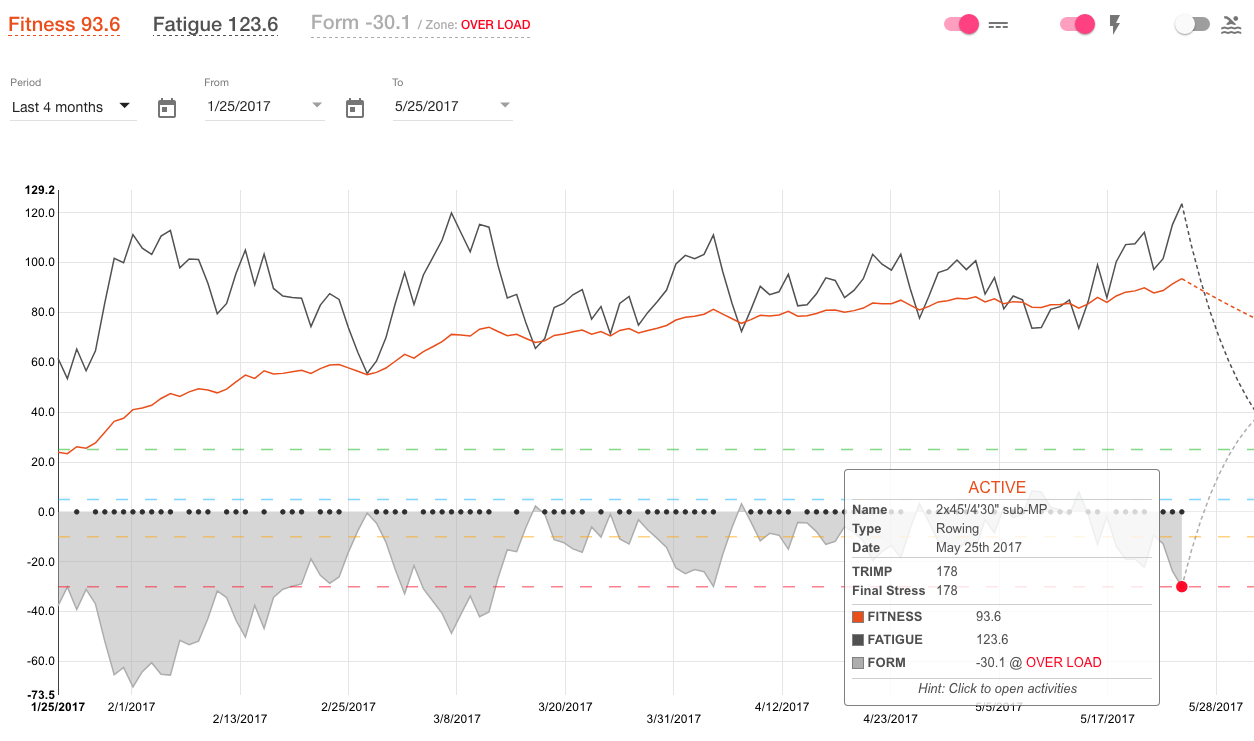The width and height of the screenshot is (1254, 741).
Task: Click the lightning bolt icon
Action: coord(1115,25)
